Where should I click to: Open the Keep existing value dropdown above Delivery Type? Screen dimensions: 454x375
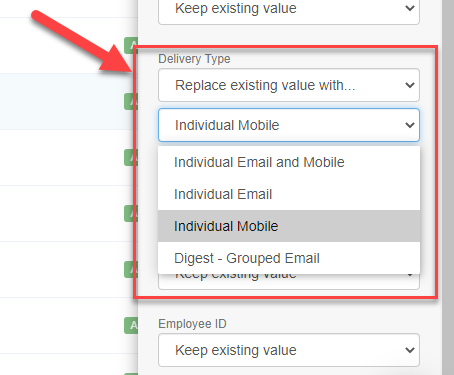[289, 10]
